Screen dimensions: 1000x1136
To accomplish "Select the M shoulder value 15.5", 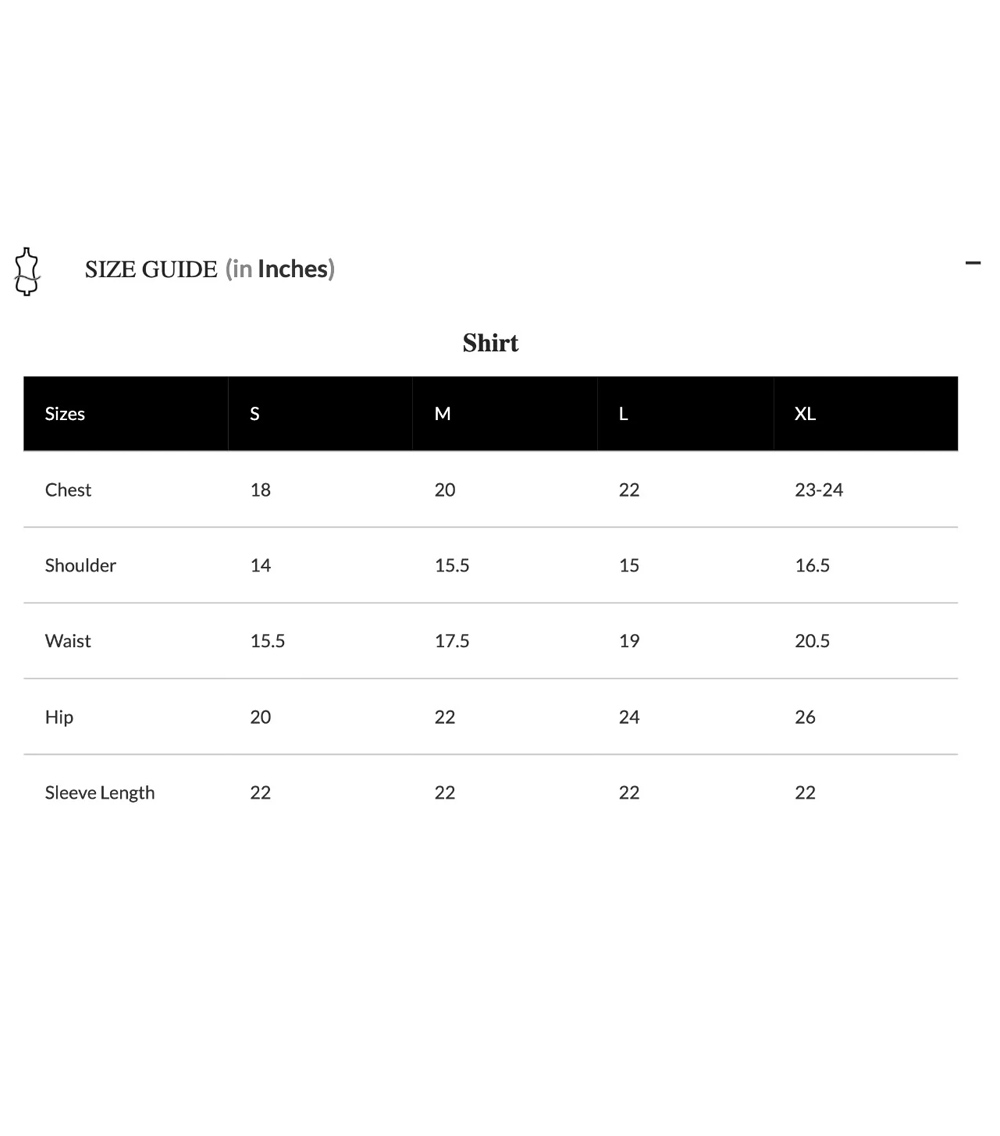I will [452, 566].
